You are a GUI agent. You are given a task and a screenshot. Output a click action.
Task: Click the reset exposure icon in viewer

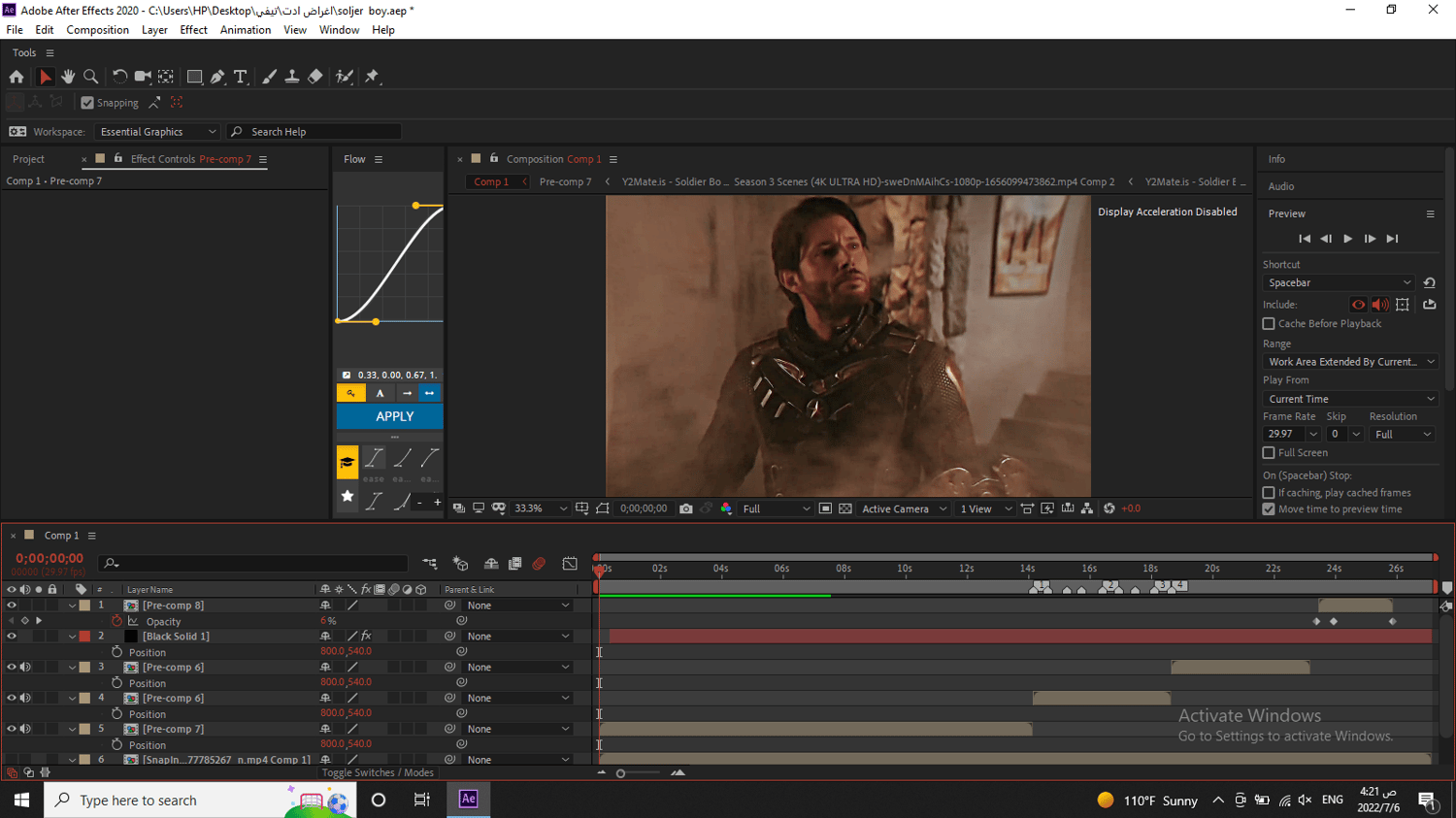(1109, 508)
